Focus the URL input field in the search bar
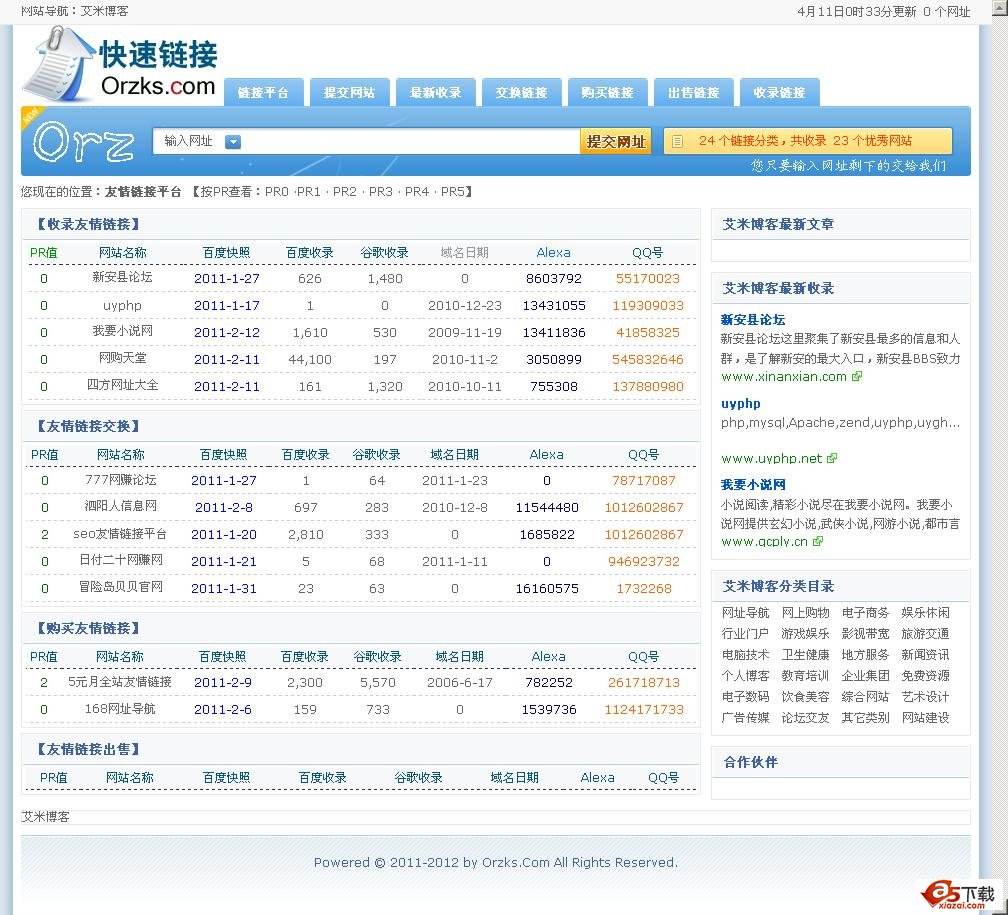Image resolution: width=1008 pixels, height=915 pixels. [410, 142]
